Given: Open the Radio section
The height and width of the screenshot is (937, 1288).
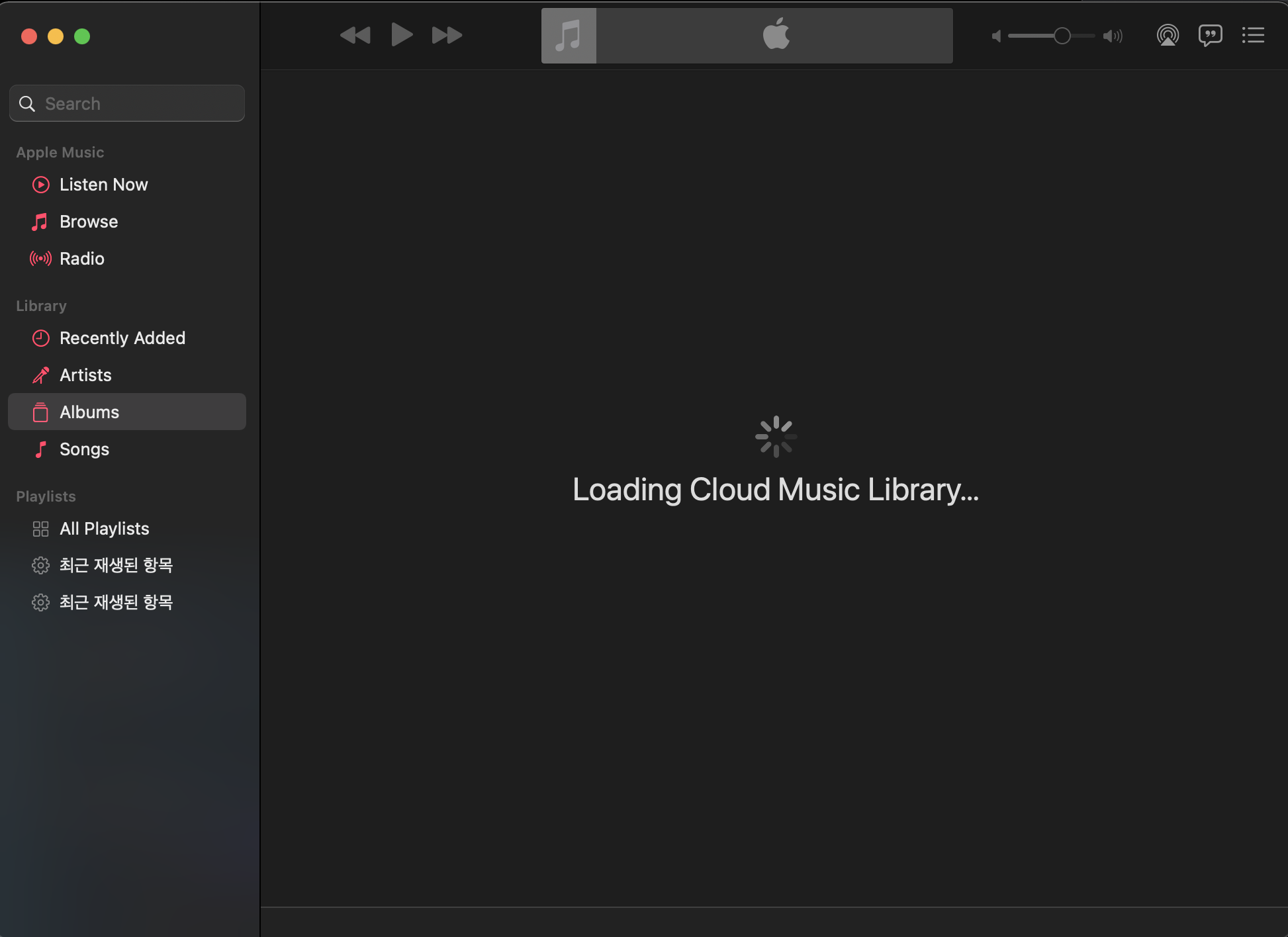Looking at the screenshot, I should click(x=82, y=259).
